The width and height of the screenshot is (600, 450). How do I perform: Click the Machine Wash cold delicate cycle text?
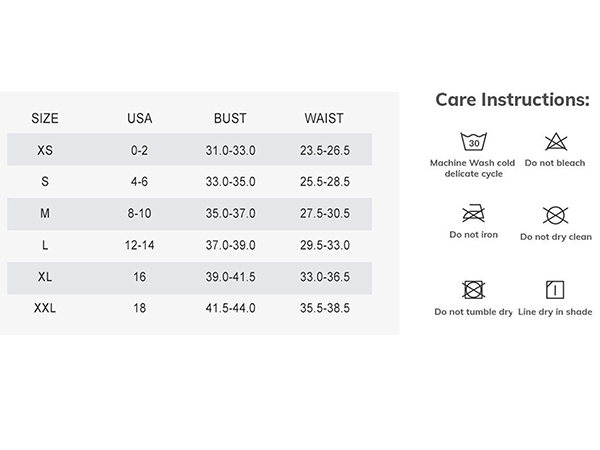(473, 168)
